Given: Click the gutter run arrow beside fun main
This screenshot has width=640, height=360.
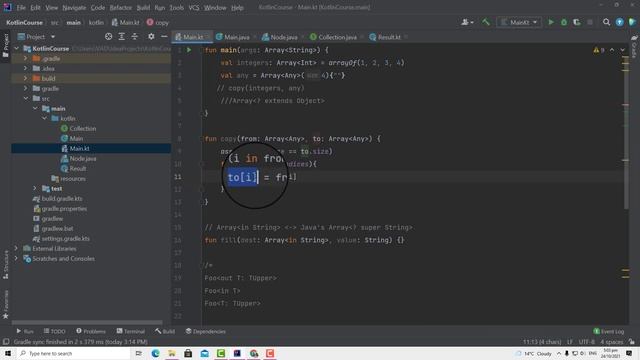Looking at the screenshot, I should [x=189, y=50].
